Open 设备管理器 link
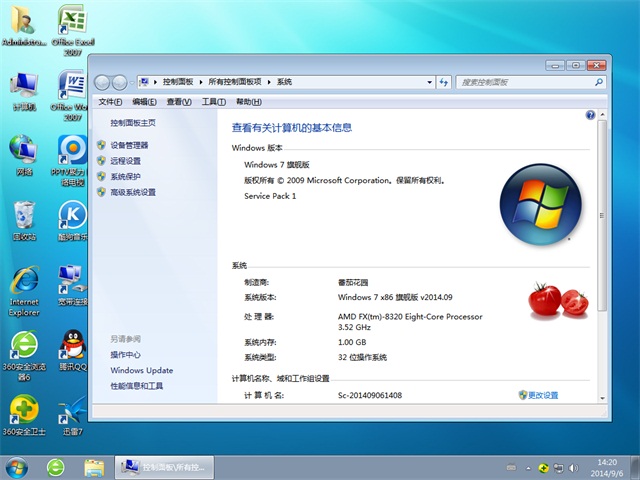 click(129, 145)
